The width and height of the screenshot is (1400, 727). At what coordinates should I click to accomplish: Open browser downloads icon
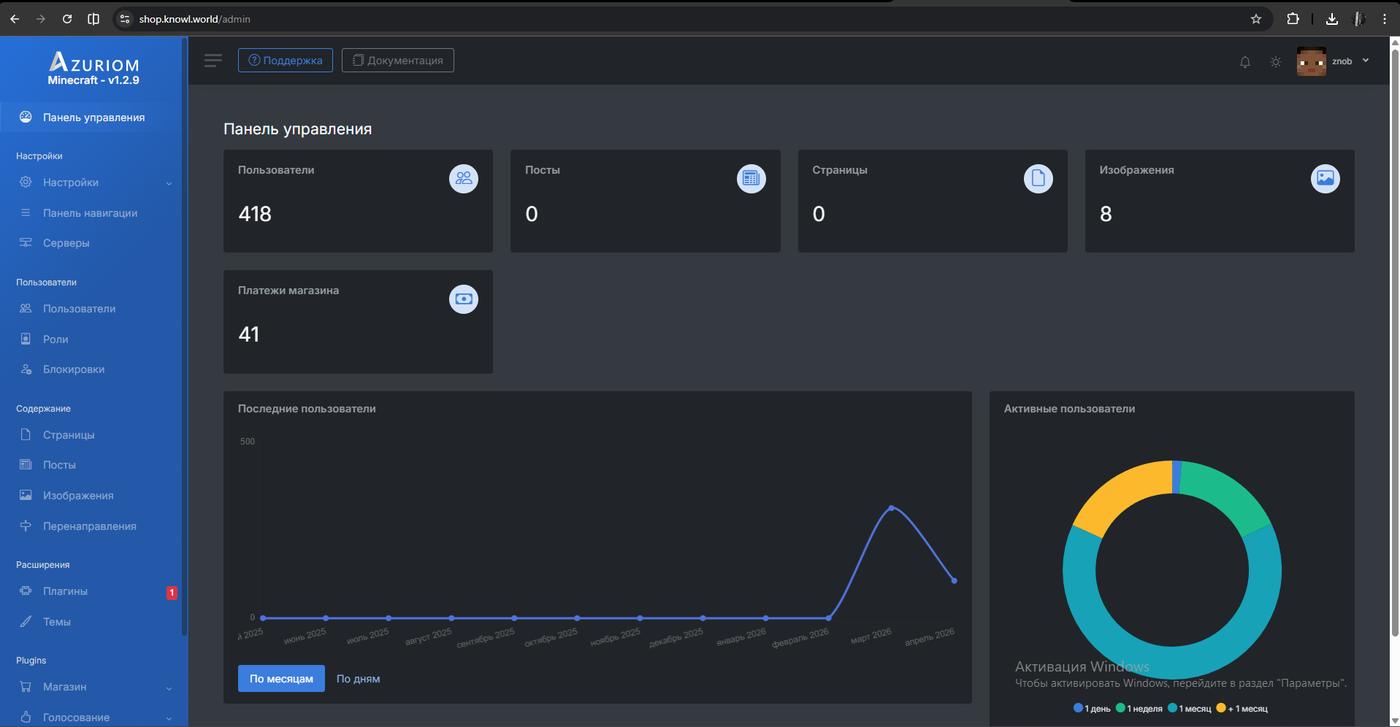click(1332, 18)
